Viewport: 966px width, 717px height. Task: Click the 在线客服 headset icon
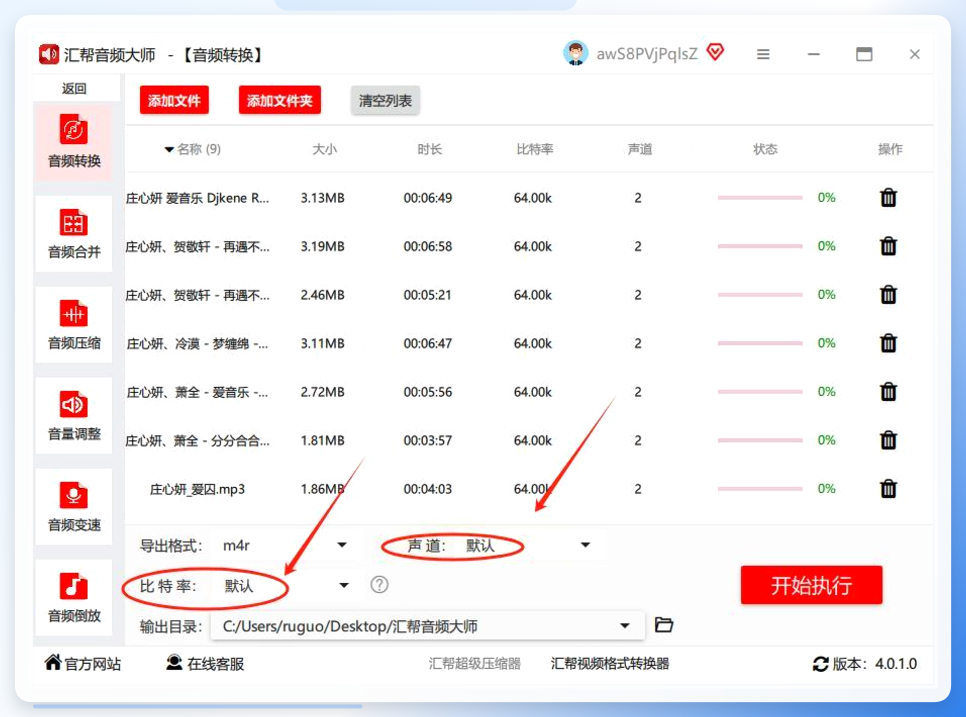[x=174, y=663]
